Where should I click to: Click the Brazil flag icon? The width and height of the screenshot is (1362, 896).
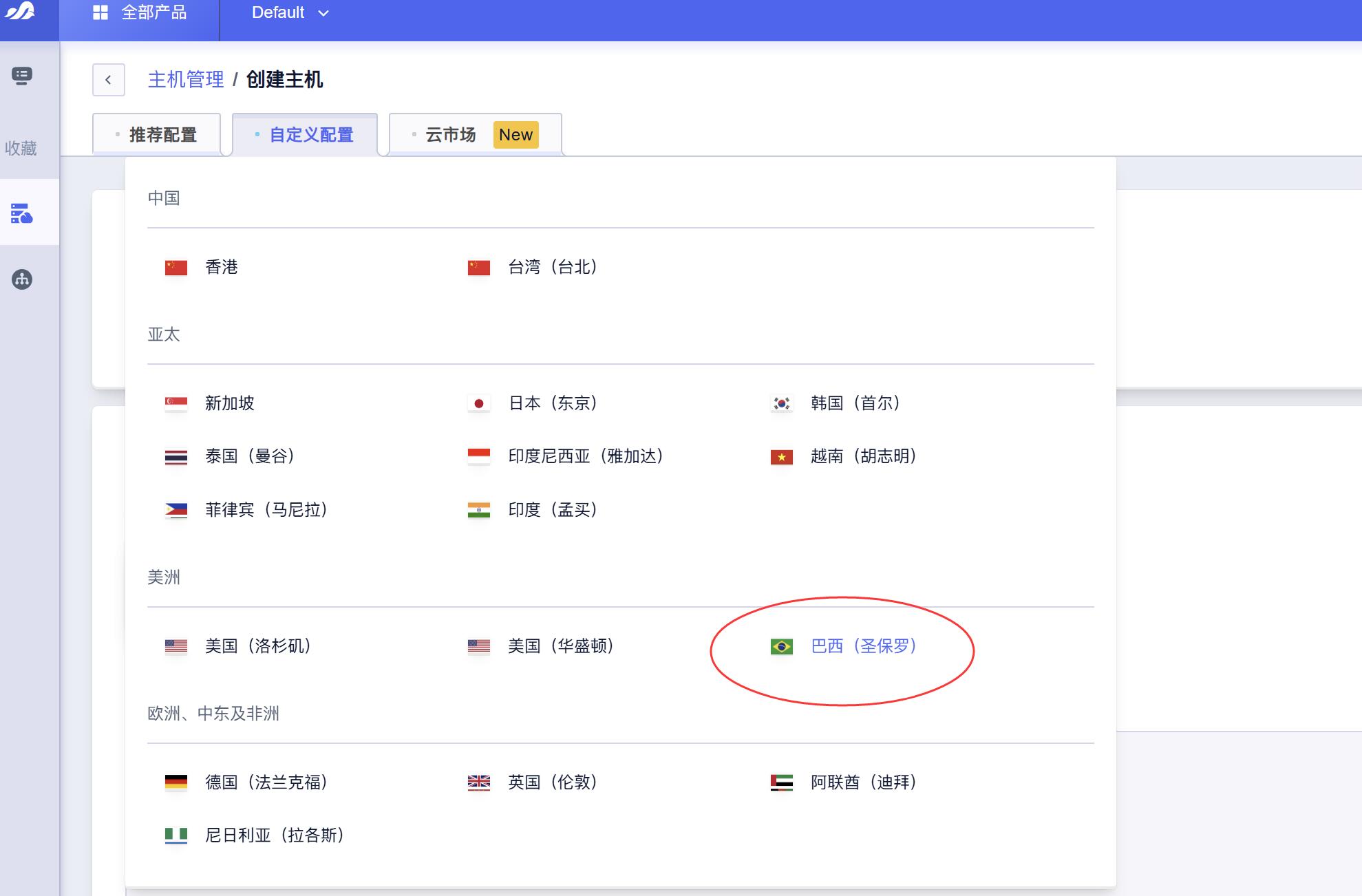[781, 646]
